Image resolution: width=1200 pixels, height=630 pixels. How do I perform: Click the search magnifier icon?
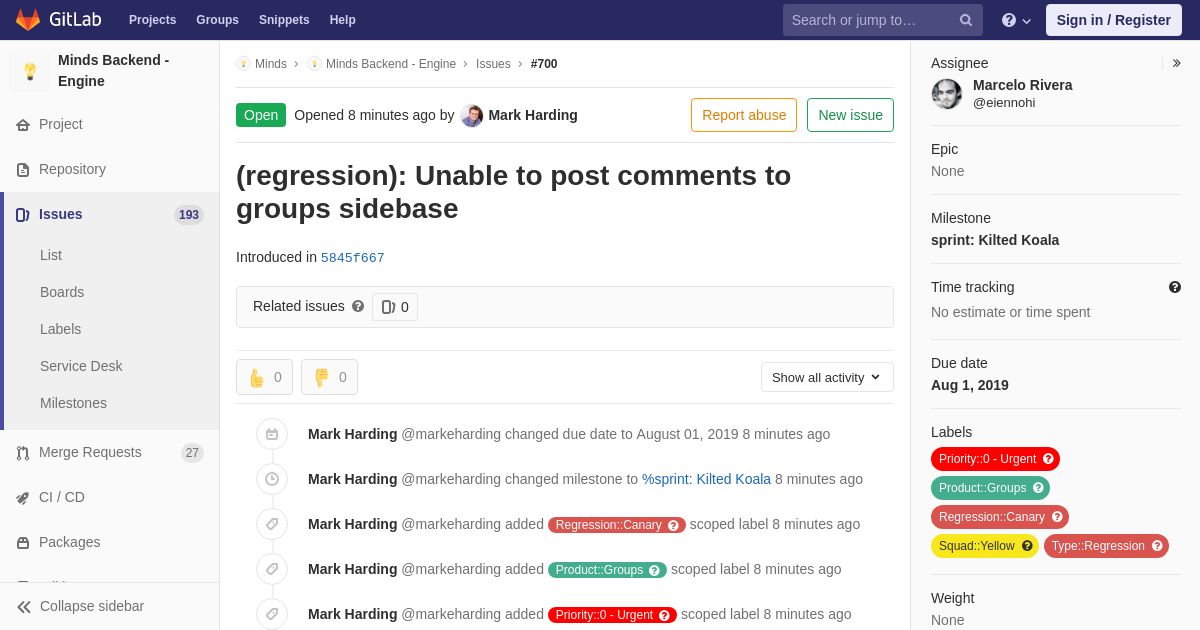pyautogui.click(x=965, y=20)
